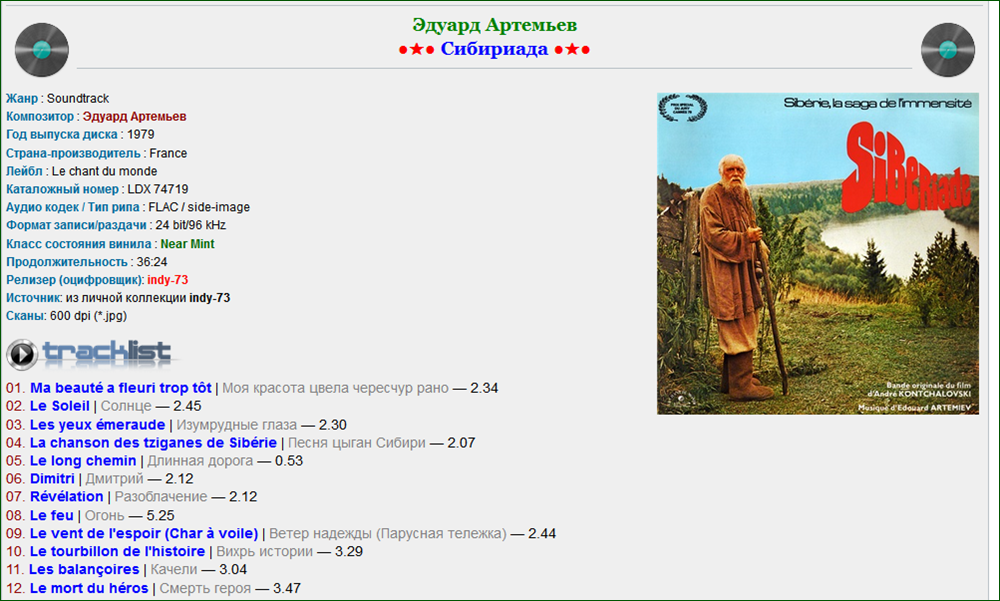Screen dimensions: 1000x601
Task: Click the FLAC / side-image codec value
Action: (x=199, y=207)
